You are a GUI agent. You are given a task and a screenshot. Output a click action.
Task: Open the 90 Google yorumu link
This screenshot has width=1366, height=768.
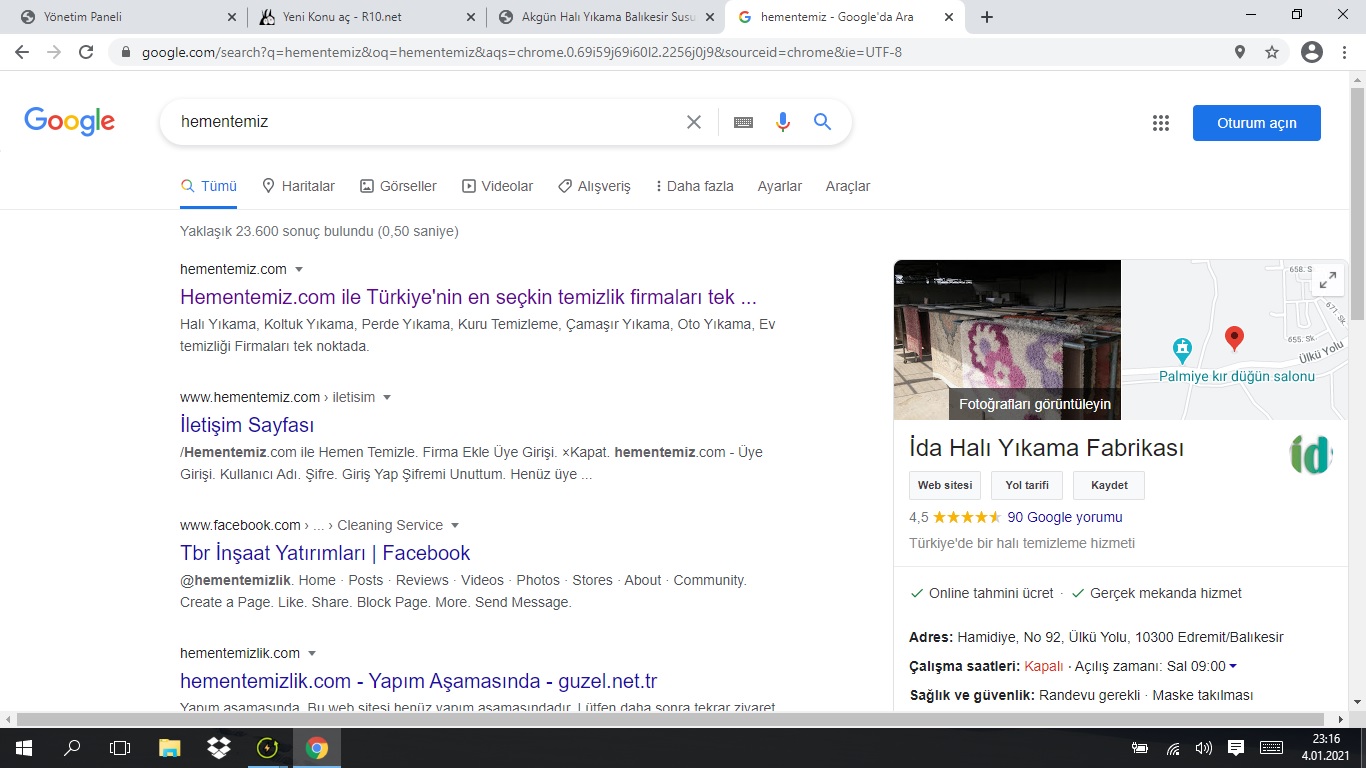tap(1065, 517)
